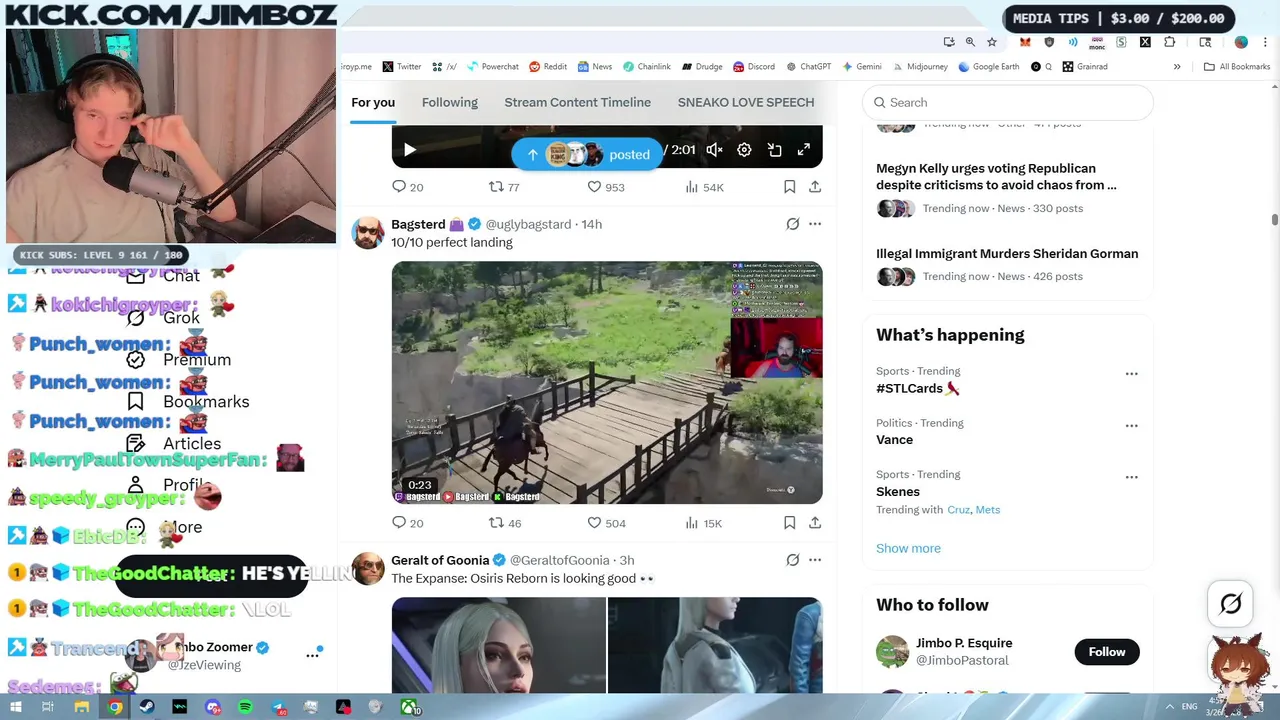The image size is (1280, 720).
Task: Open the #STLCards trending topic
Action: tap(917, 388)
